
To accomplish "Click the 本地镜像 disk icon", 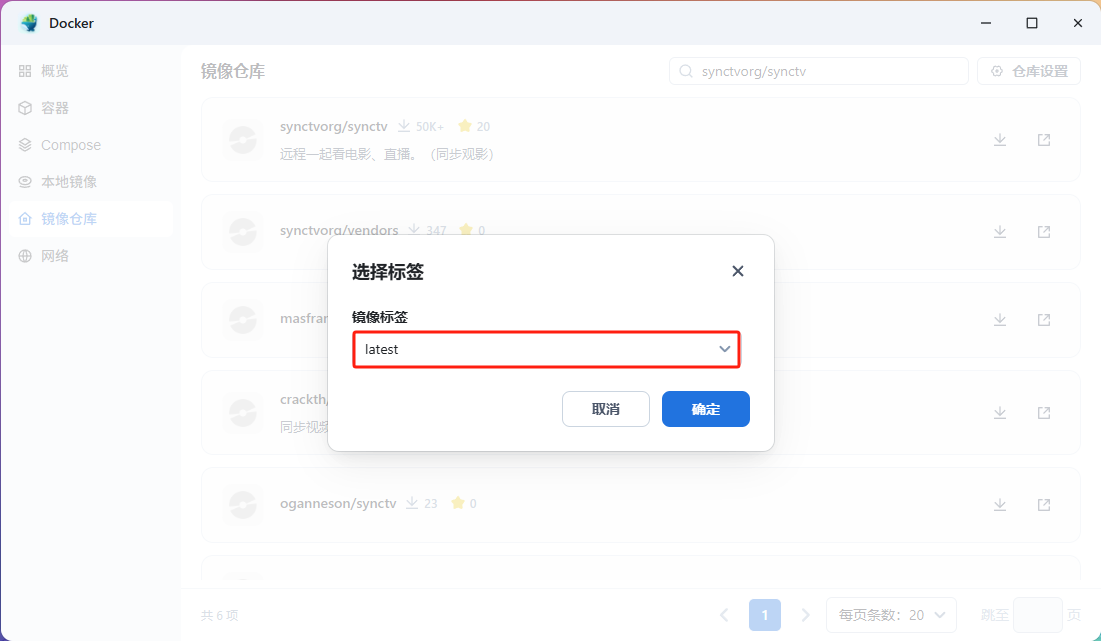I will [25, 182].
